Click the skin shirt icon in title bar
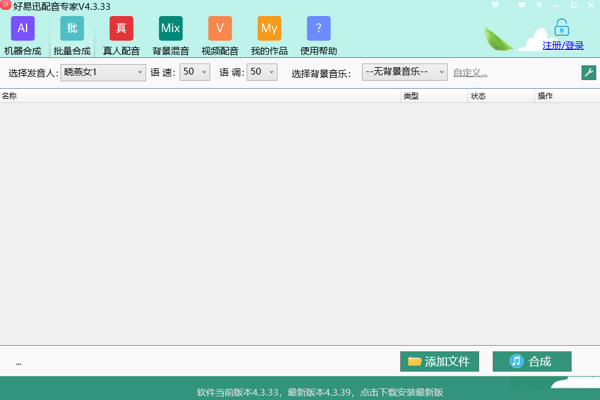 (x=495, y=6)
